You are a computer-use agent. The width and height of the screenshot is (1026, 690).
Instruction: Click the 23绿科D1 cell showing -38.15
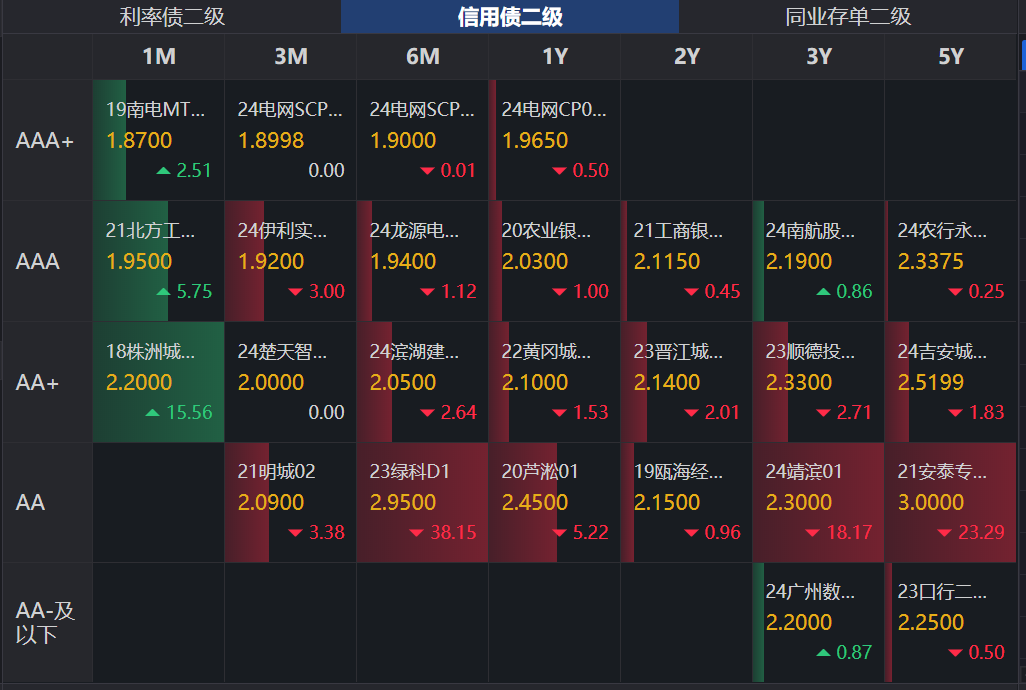(422, 502)
